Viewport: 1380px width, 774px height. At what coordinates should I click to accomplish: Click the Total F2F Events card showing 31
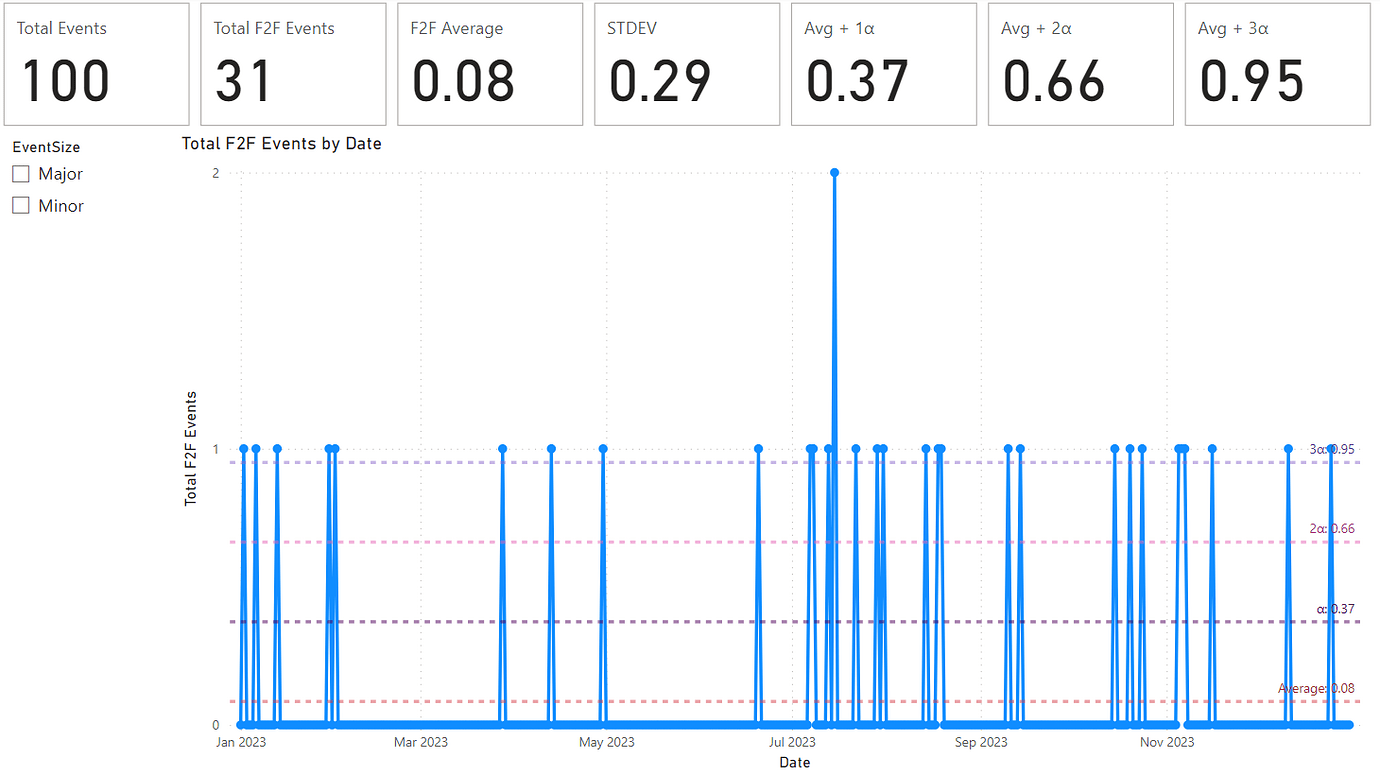tap(293, 63)
